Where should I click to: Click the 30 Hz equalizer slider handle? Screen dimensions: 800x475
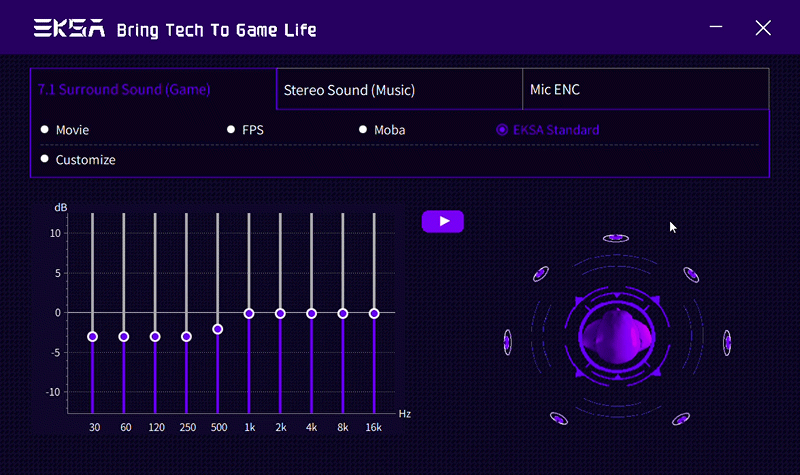pyautogui.click(x=92, y=337)
